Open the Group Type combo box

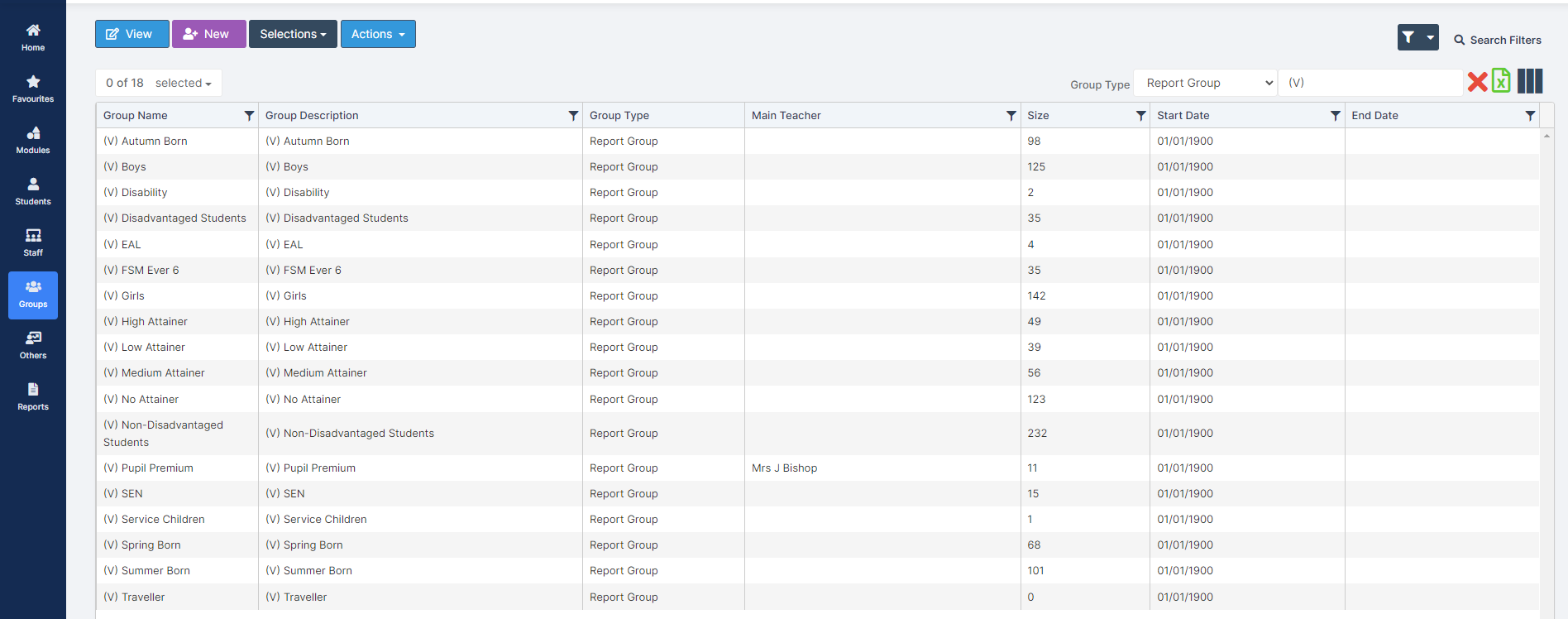click(x=1205, y=83)
